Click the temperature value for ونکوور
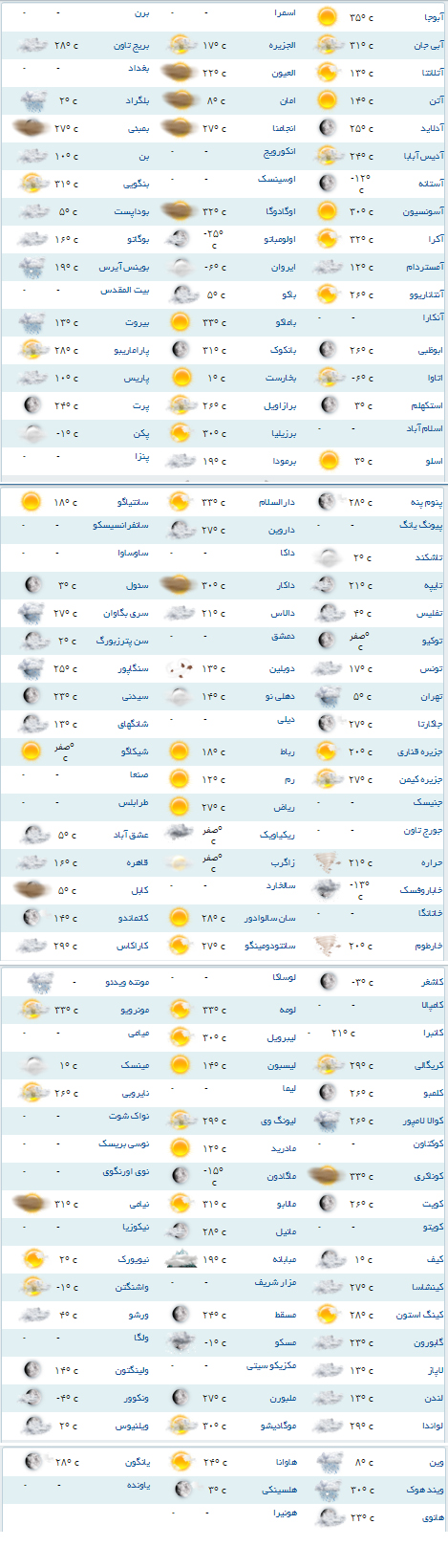The height and width of the screenshot is (1568, 448). 66,1398
